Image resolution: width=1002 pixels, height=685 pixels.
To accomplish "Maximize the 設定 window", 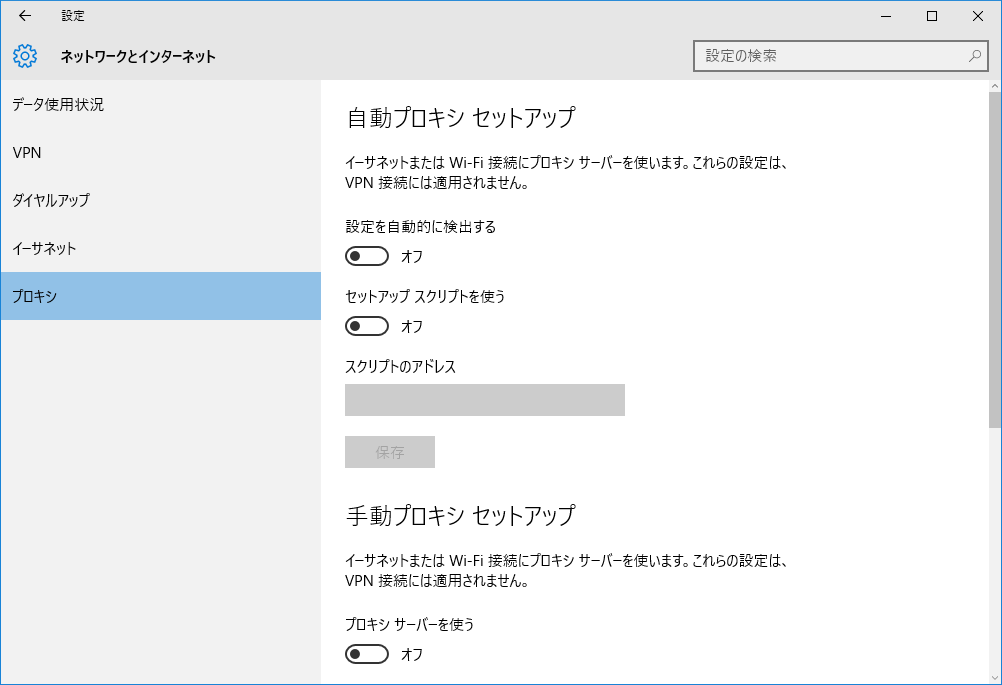I will (931, 16).
